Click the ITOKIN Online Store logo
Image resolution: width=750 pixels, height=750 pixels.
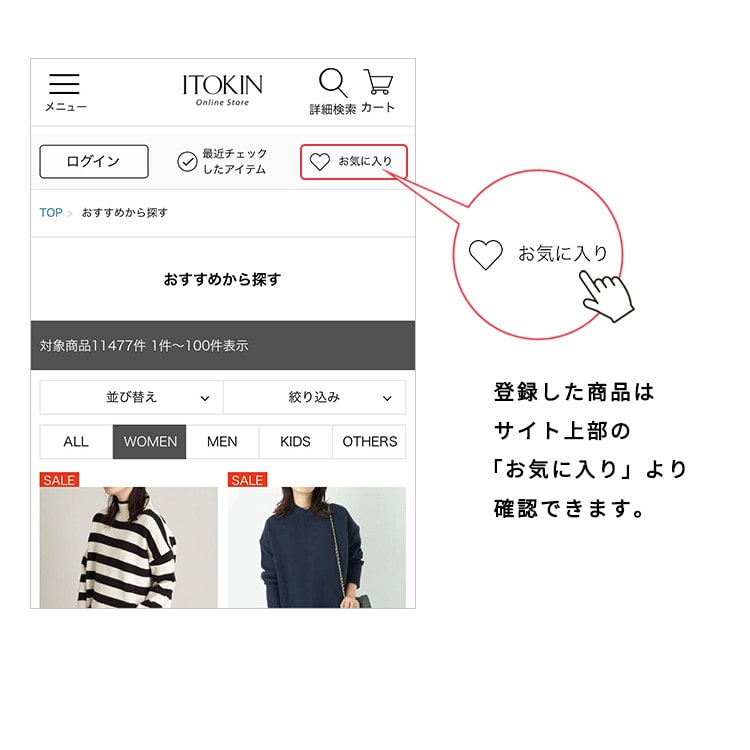pyautogui.click(x=222, y=90)
